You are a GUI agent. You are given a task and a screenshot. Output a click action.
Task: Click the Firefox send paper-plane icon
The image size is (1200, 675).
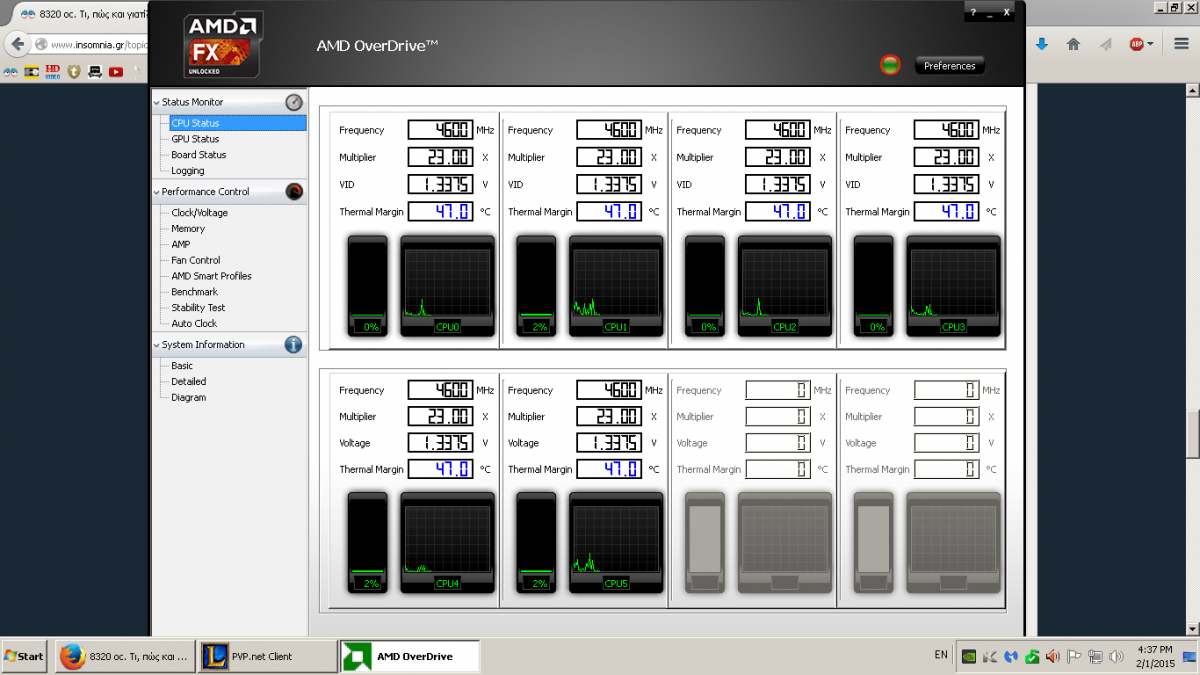[x=1105, y=44]
